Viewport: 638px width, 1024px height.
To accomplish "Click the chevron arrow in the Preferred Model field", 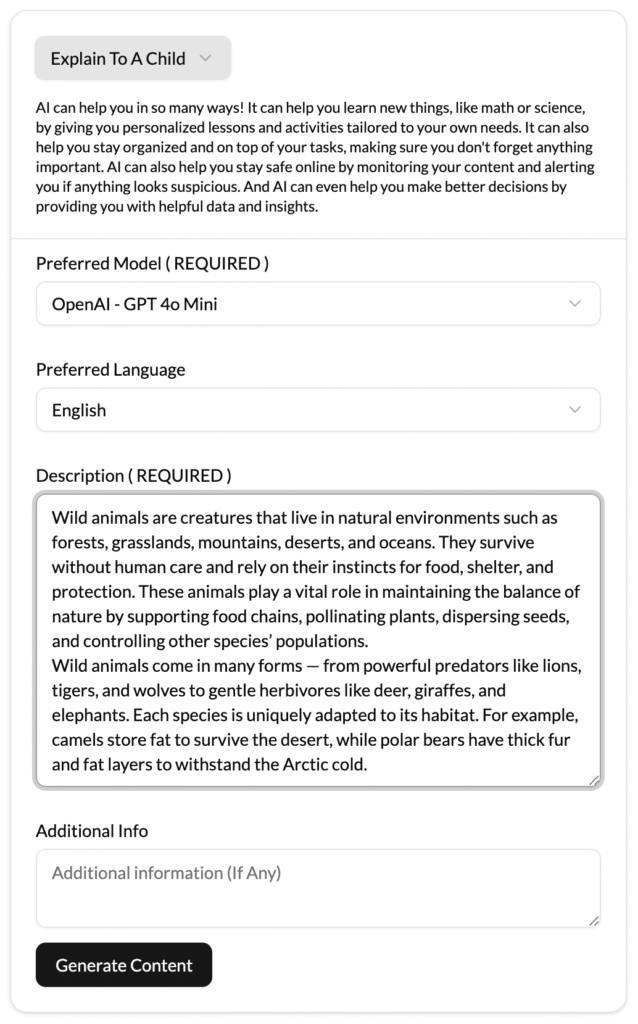I will (575, 304).
